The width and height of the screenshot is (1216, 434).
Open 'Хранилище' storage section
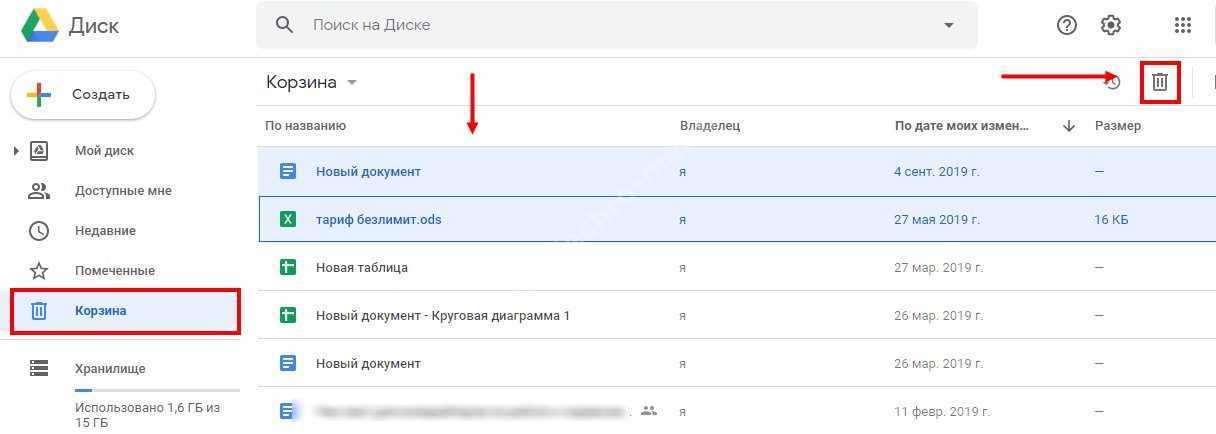(x=110, y=369)
